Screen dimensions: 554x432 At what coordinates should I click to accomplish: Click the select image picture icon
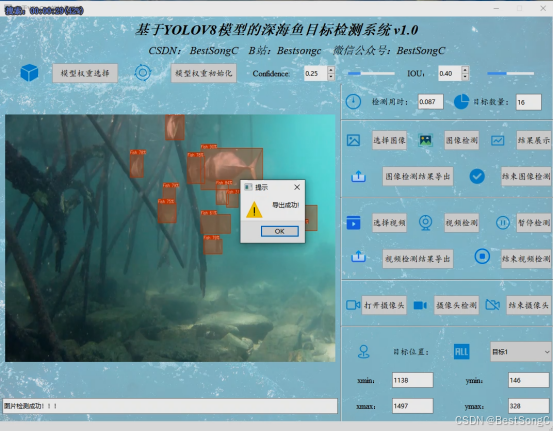[x=353, y=140]
